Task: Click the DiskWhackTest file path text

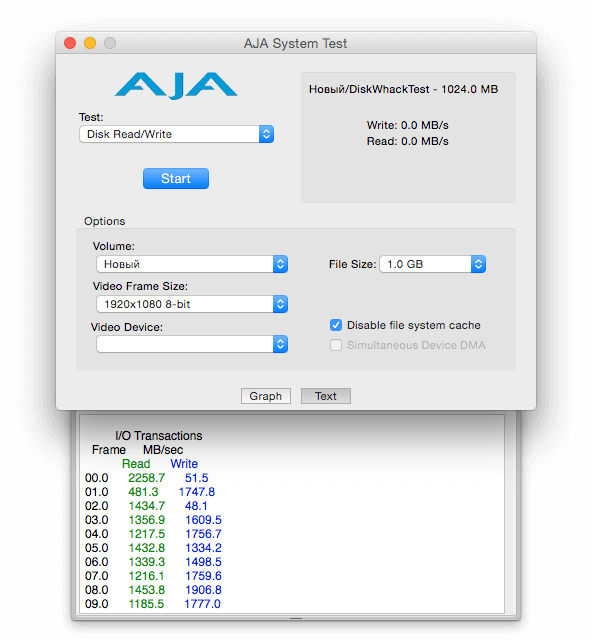Action: (x=403, y=89)
